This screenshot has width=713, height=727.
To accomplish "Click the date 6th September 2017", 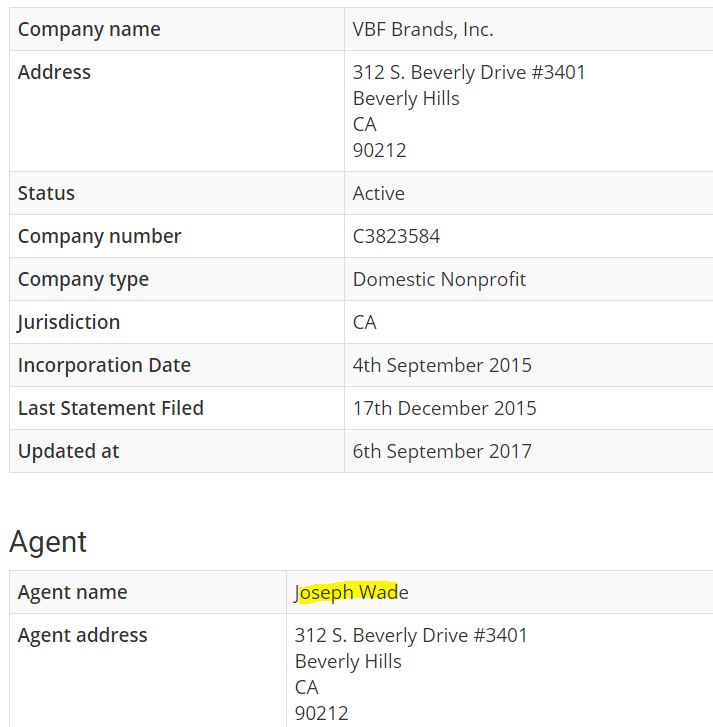I will point(442,451).
